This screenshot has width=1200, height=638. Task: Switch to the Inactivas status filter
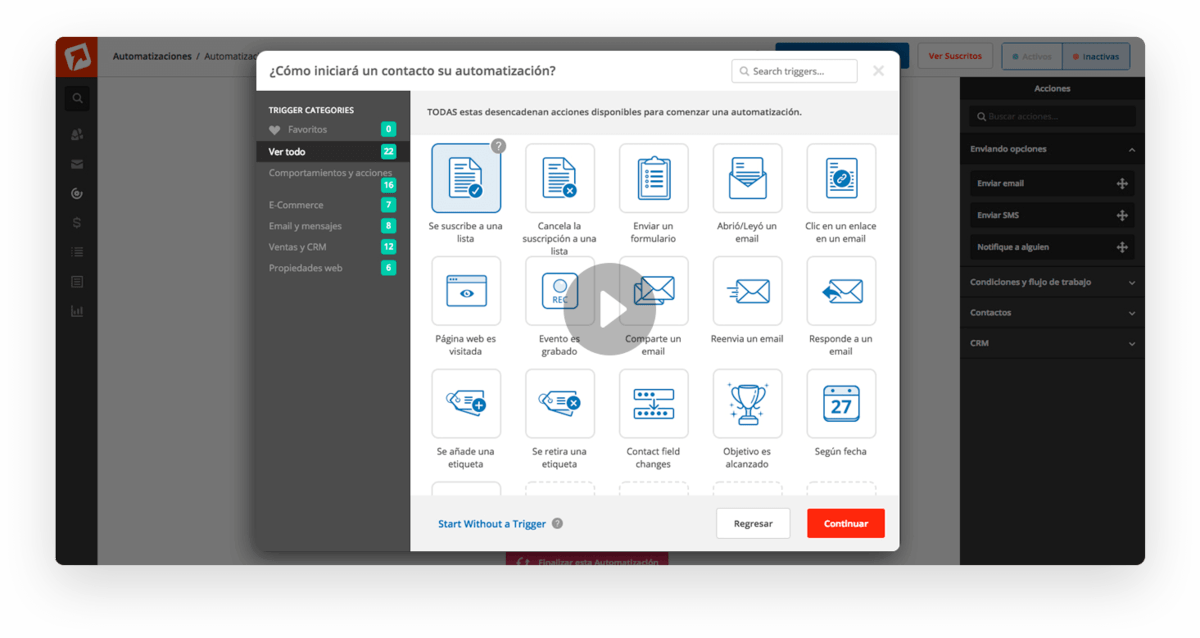point(1096,56)
